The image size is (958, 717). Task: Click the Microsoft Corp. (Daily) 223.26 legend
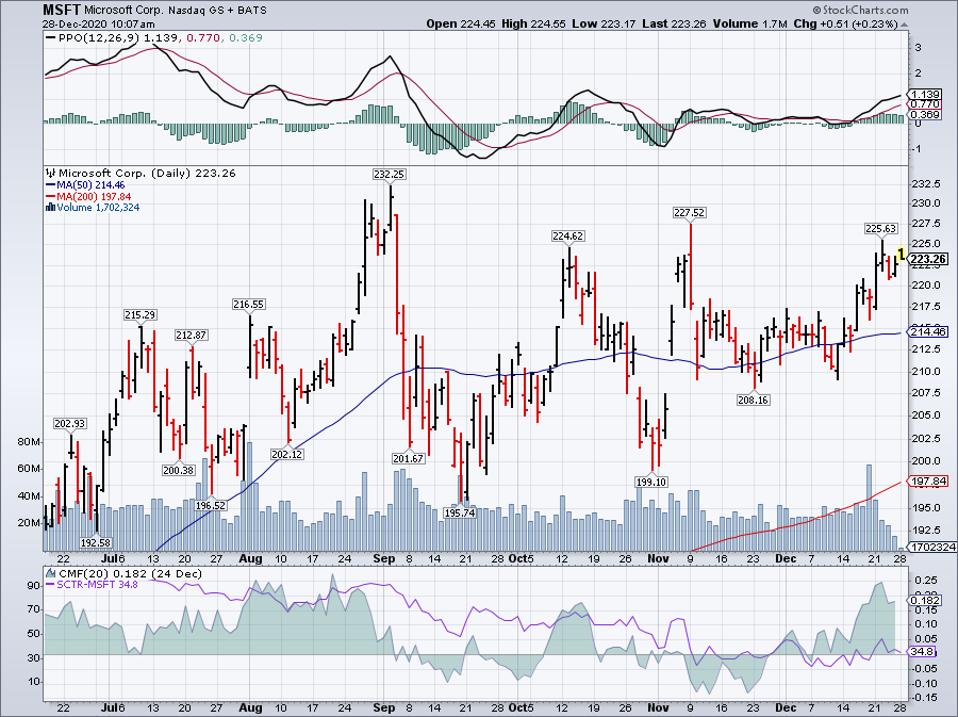(x=147, y=173)
